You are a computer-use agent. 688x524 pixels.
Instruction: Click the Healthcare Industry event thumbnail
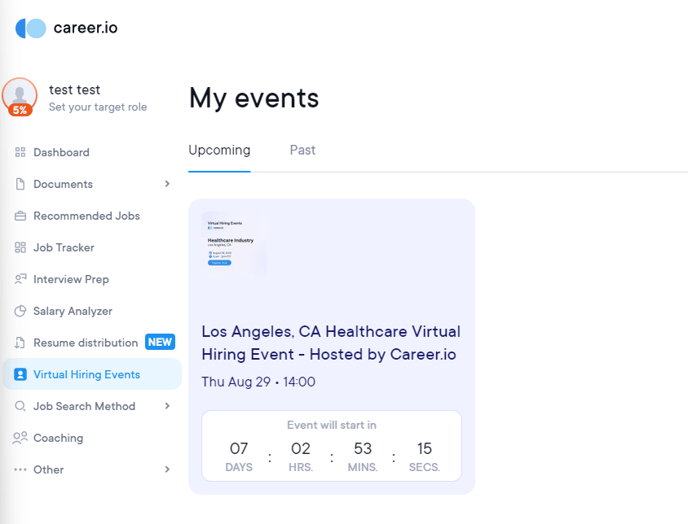click(x=233, y=244)
